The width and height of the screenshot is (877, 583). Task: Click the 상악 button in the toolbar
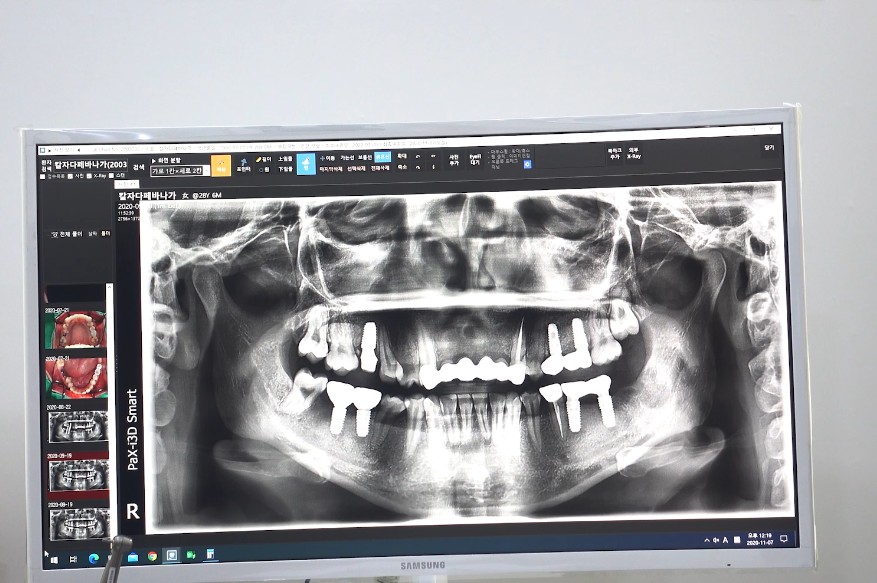pos(285,159)
